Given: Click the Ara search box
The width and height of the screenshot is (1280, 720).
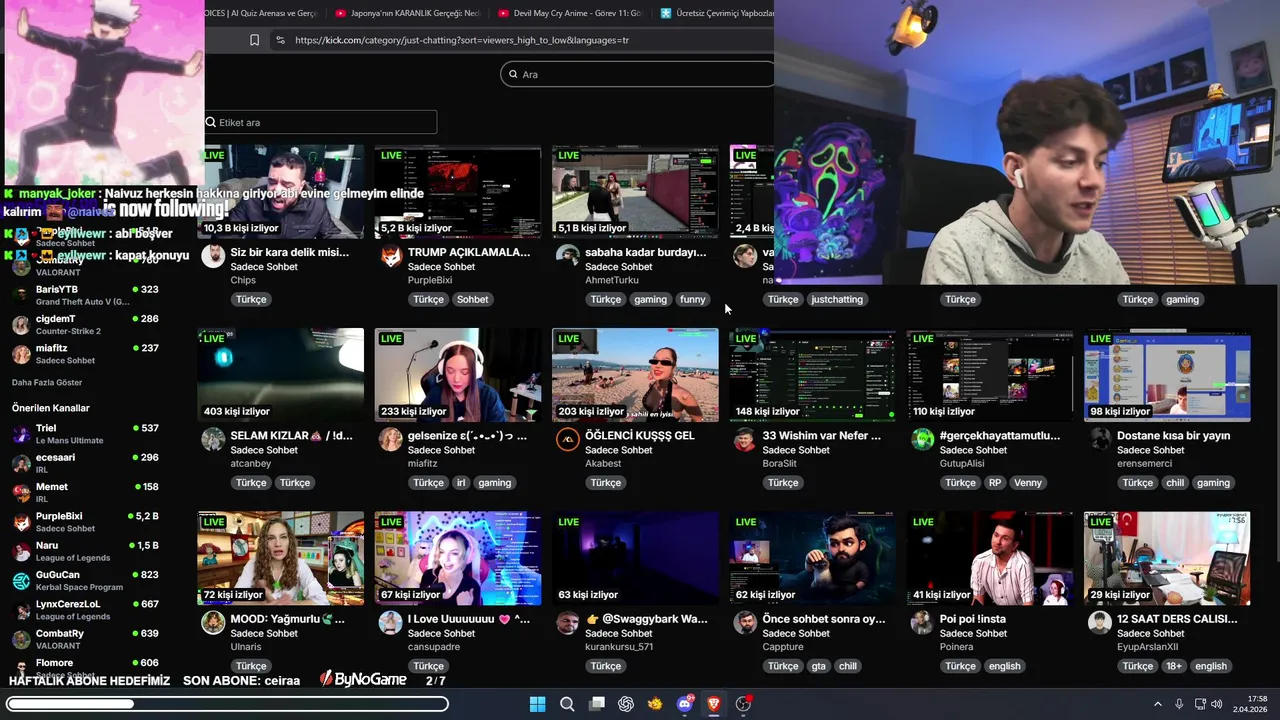Looking at the screenshot, I should 638,74.
